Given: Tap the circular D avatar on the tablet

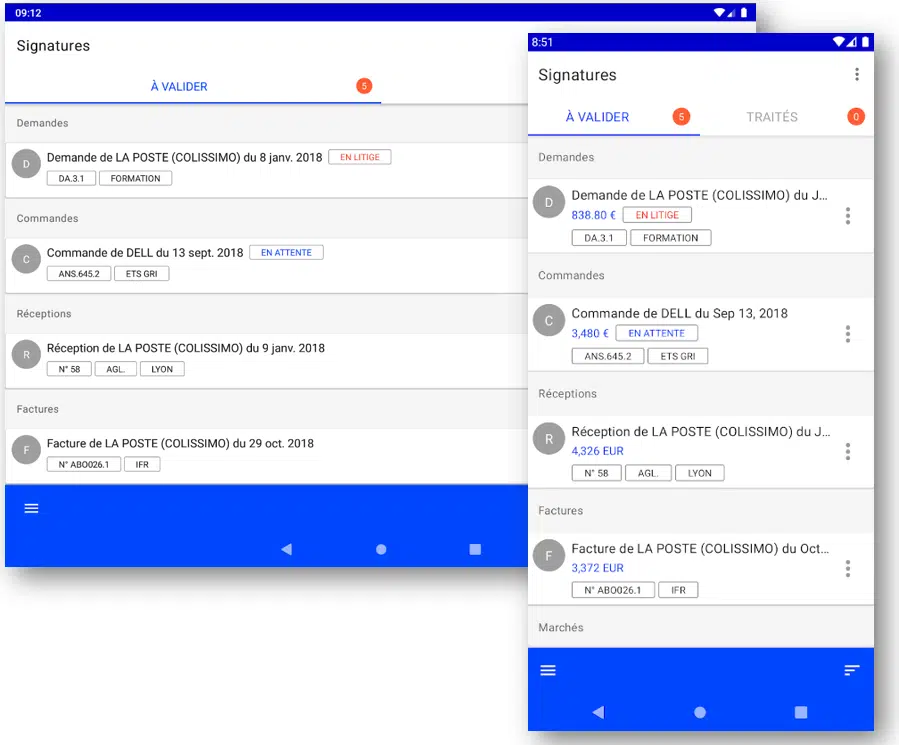Looking at the screenshot, I should pyautogui.click(x=27, y=164).
